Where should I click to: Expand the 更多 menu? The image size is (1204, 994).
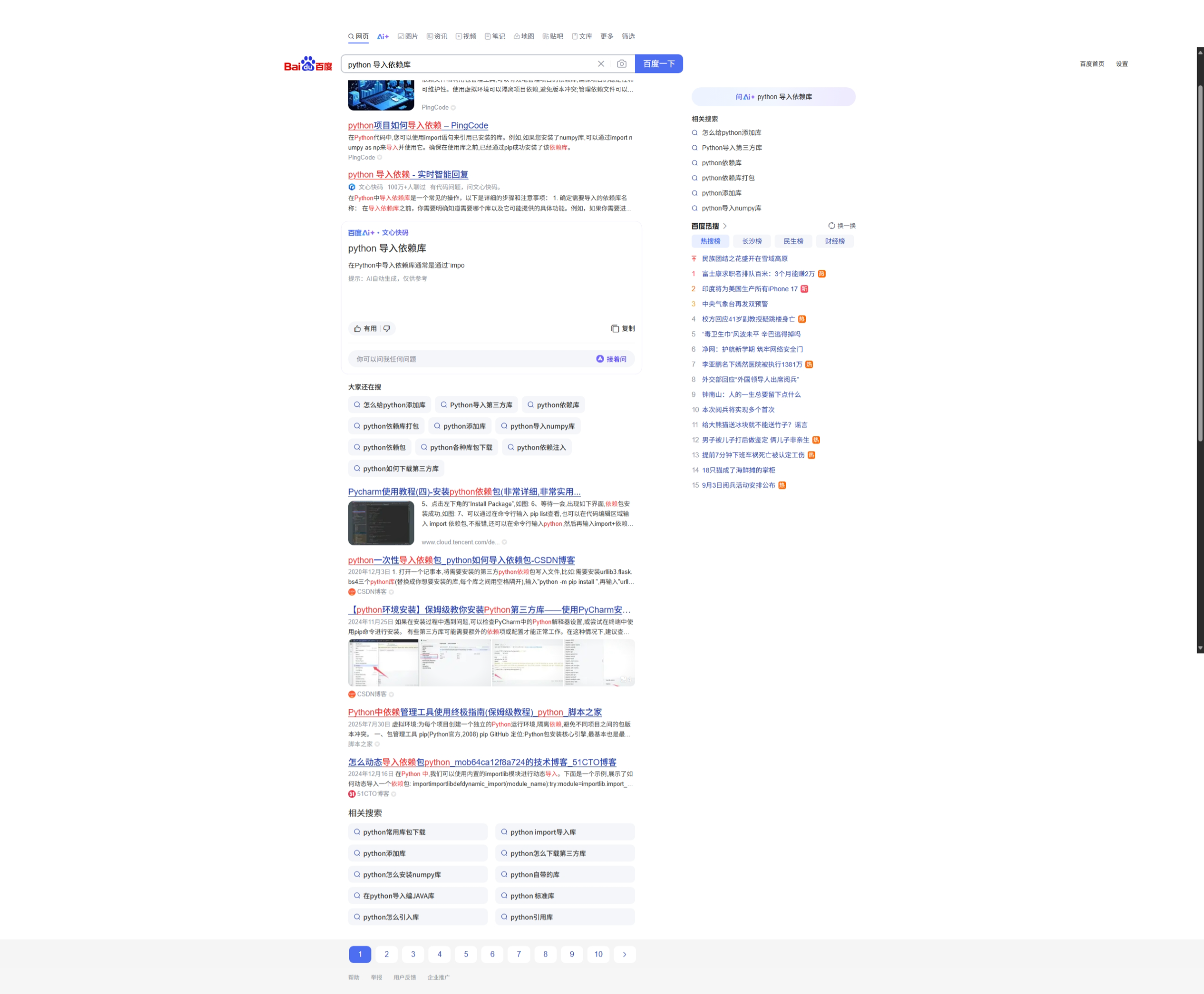tap(607, 37)
